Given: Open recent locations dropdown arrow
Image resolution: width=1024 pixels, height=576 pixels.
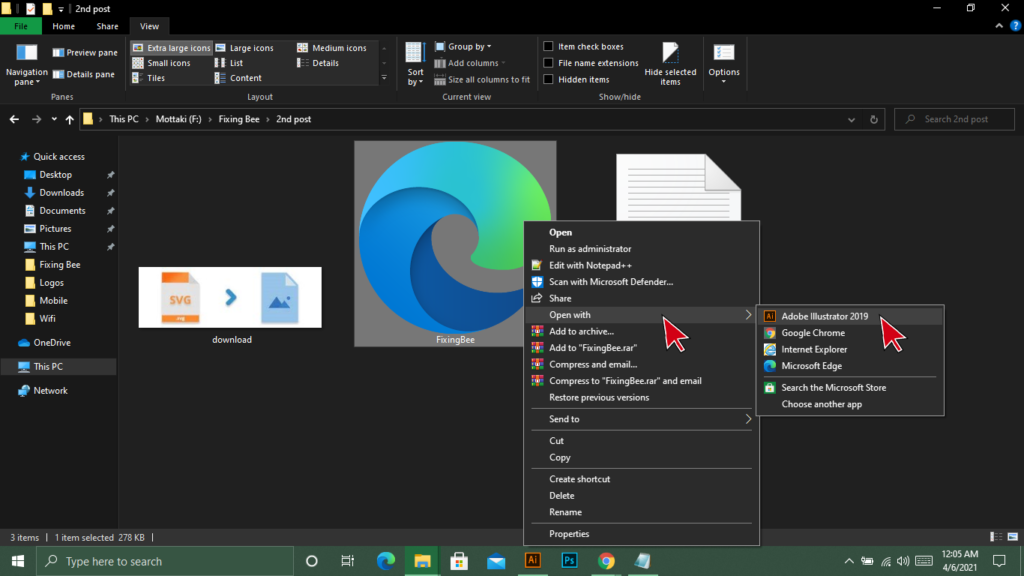Looking at the screenshot, I should click(54, 120).
